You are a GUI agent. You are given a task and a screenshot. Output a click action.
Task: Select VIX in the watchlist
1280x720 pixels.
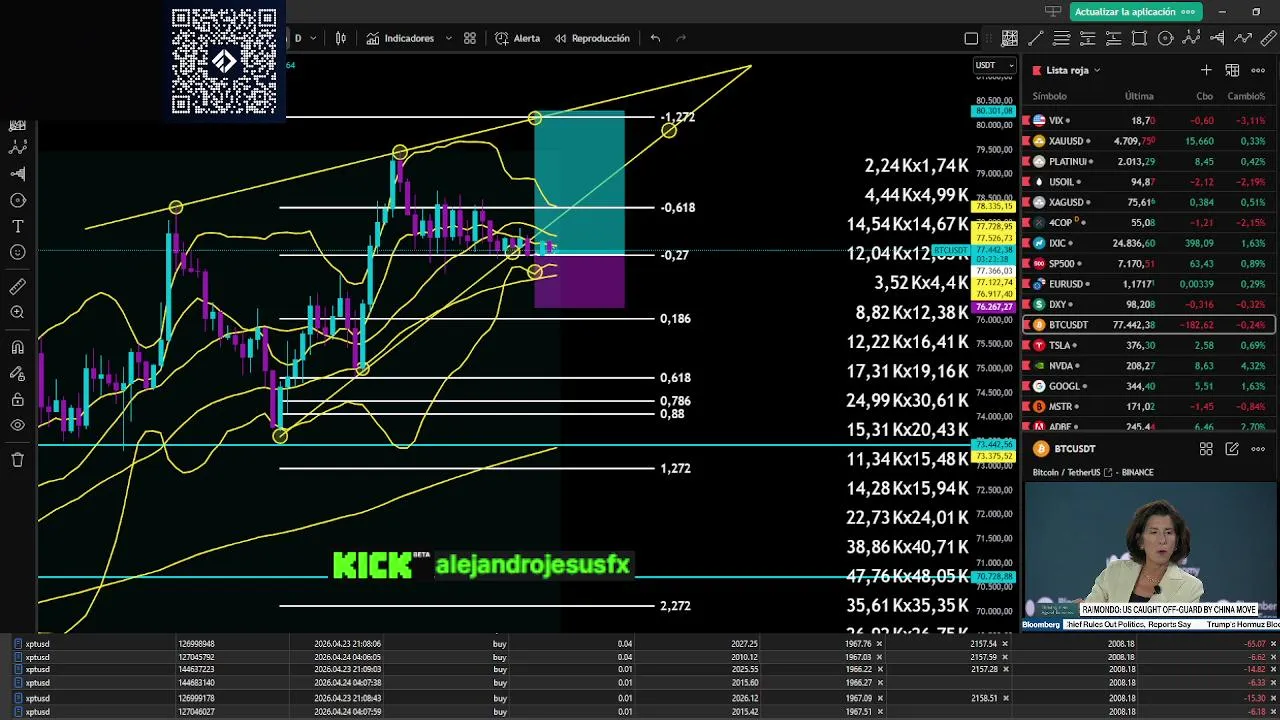click(1148, 120)
